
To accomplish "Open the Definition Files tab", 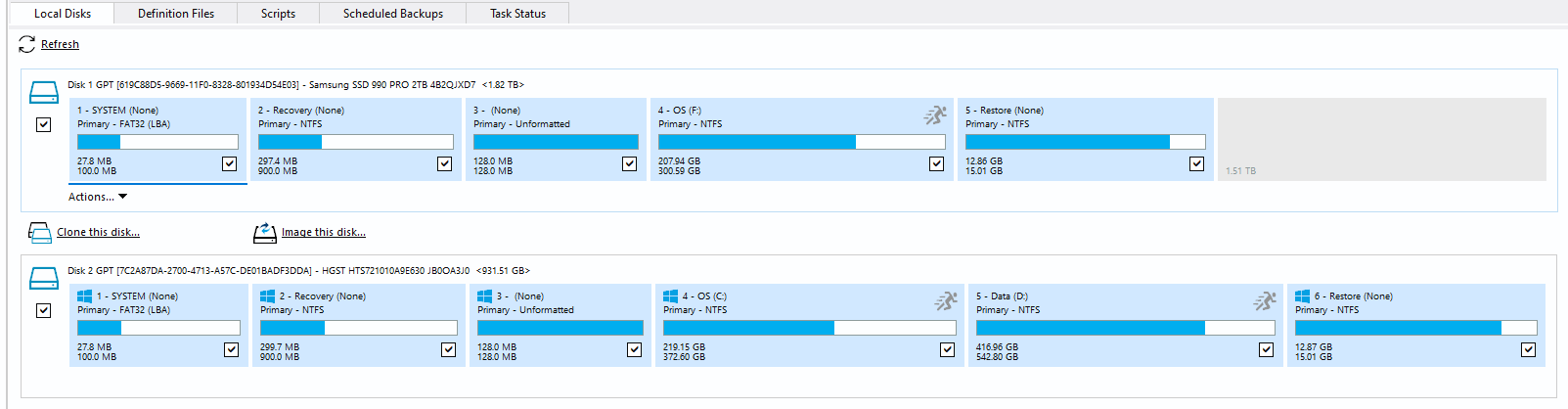I will (x=176, y=14).
